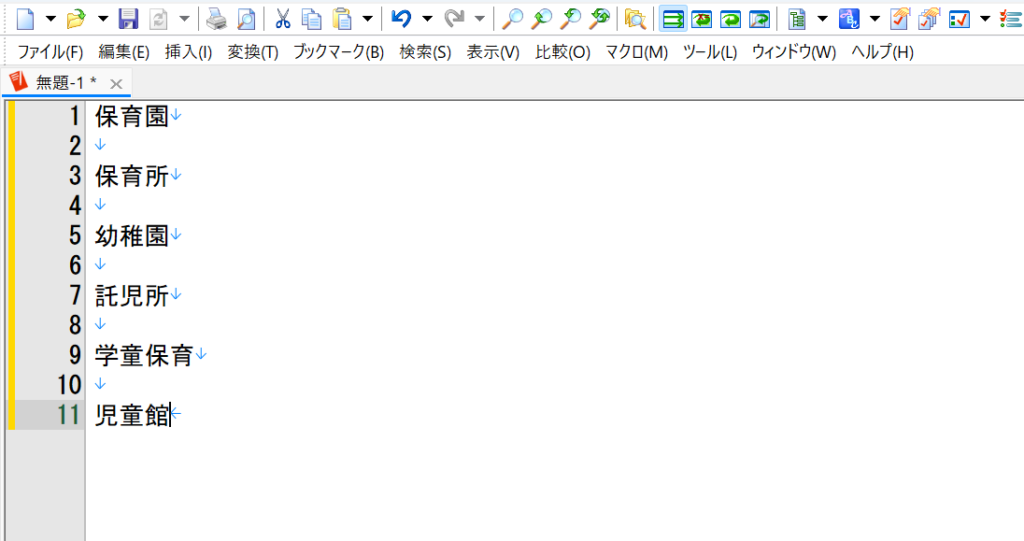Click the Find magnifier icon
The image size is (1024, 541).
coord(512,18)
